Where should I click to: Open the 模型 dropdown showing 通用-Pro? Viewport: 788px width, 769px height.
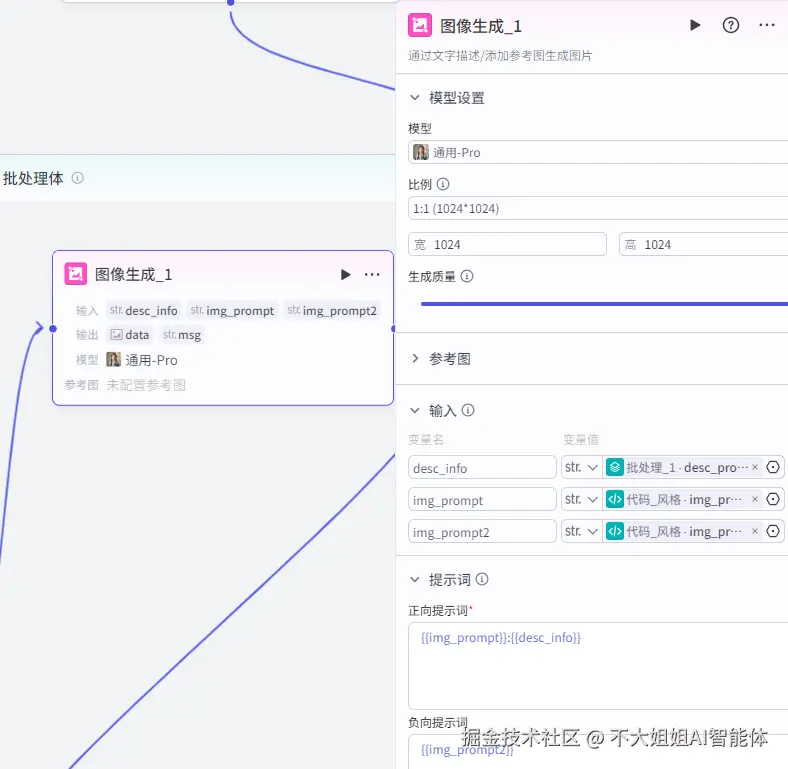click(x=598, y=152)
